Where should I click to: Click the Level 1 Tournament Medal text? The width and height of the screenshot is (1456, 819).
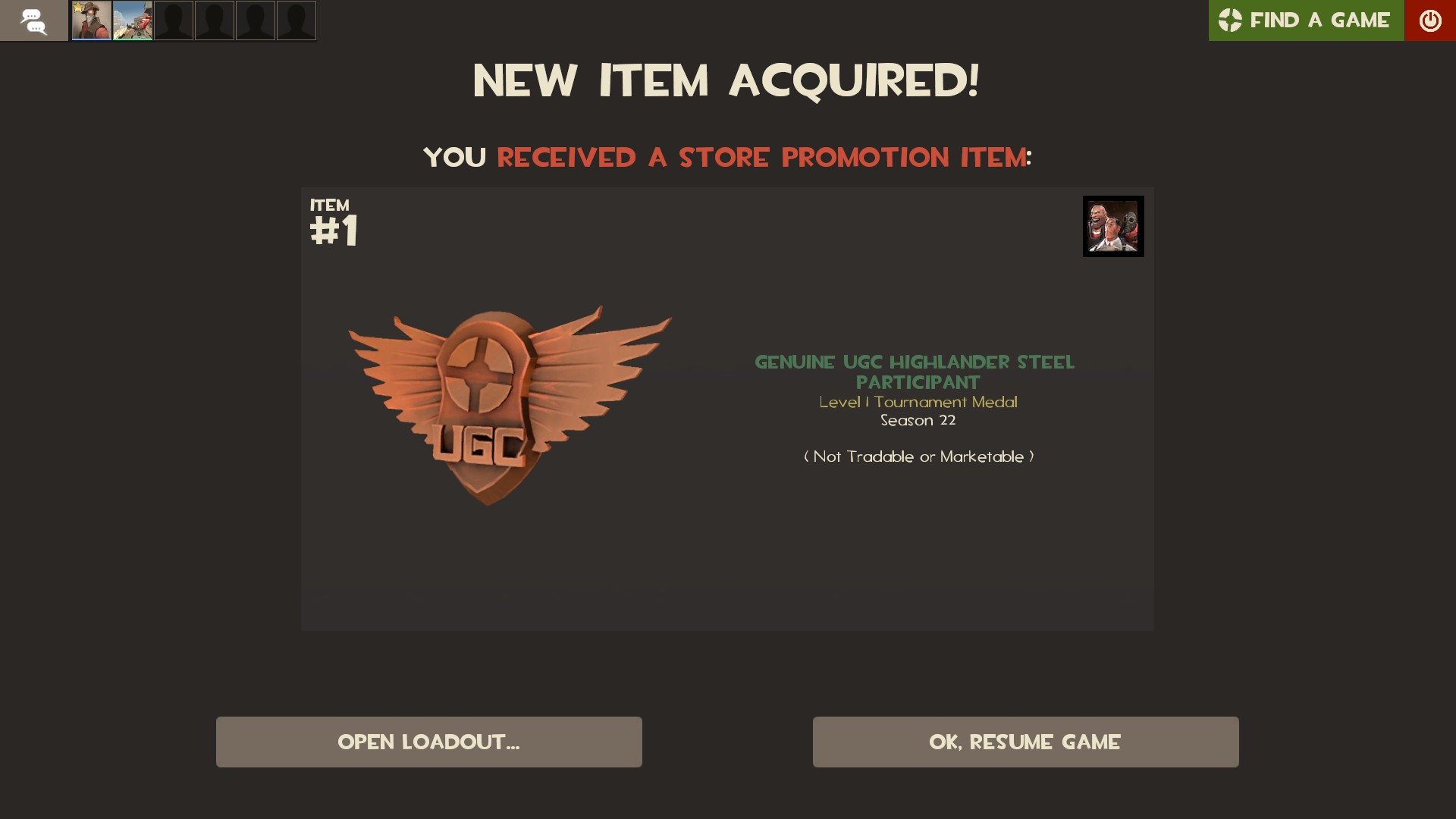coord(918,402)
